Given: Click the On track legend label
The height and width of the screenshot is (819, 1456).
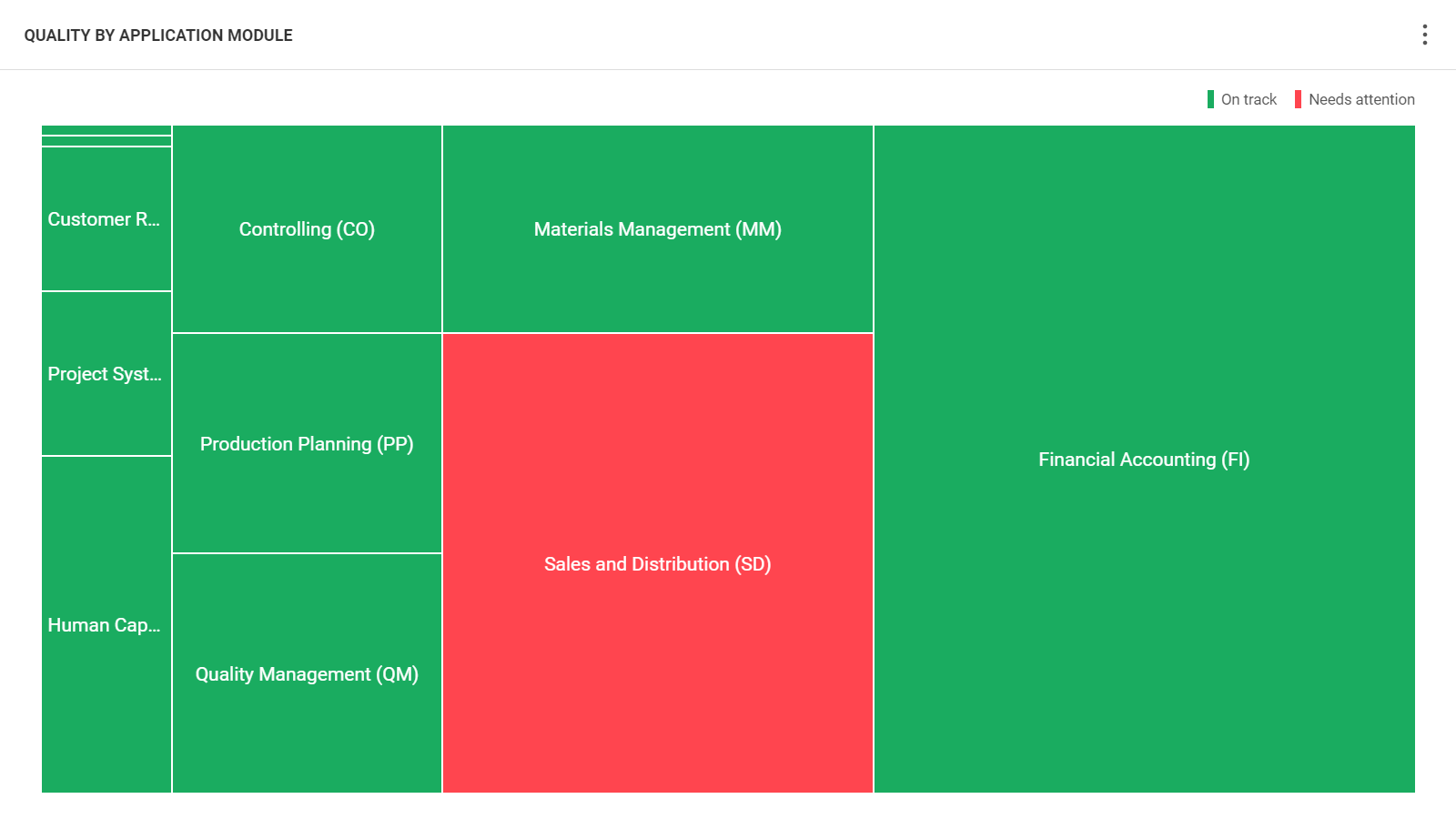Looking at the screenshot, I should [1249, 99].
